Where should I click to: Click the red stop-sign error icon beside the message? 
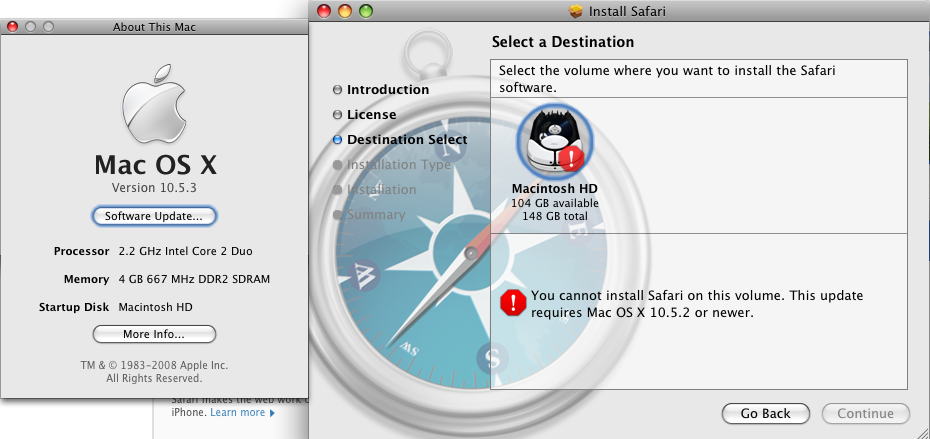513,303
